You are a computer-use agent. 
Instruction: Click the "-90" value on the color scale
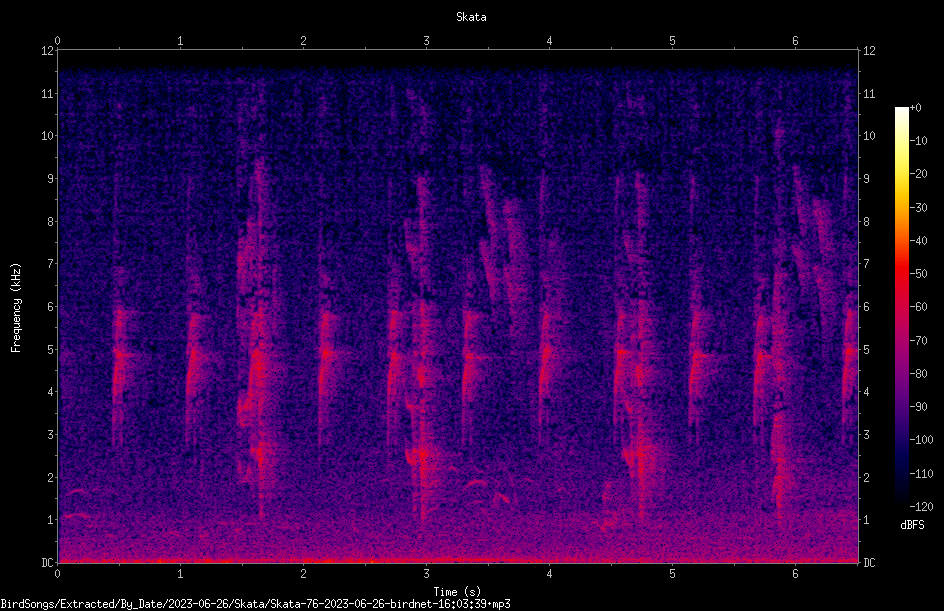point(919,407)
